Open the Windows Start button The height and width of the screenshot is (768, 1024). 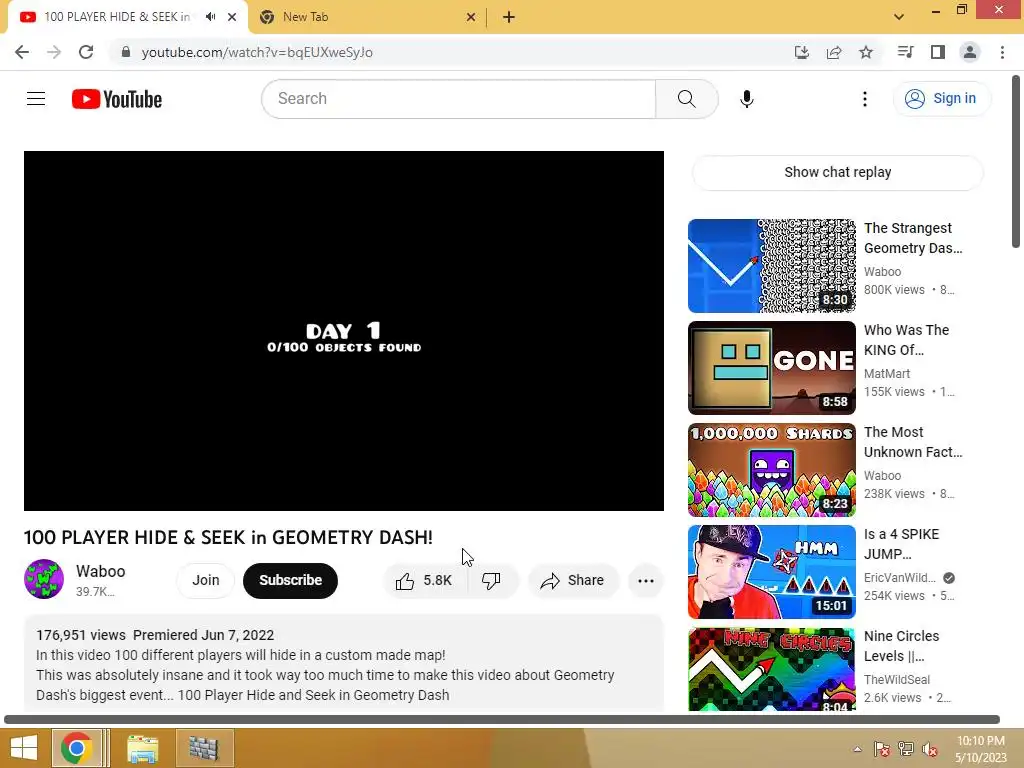click(24, 748)
